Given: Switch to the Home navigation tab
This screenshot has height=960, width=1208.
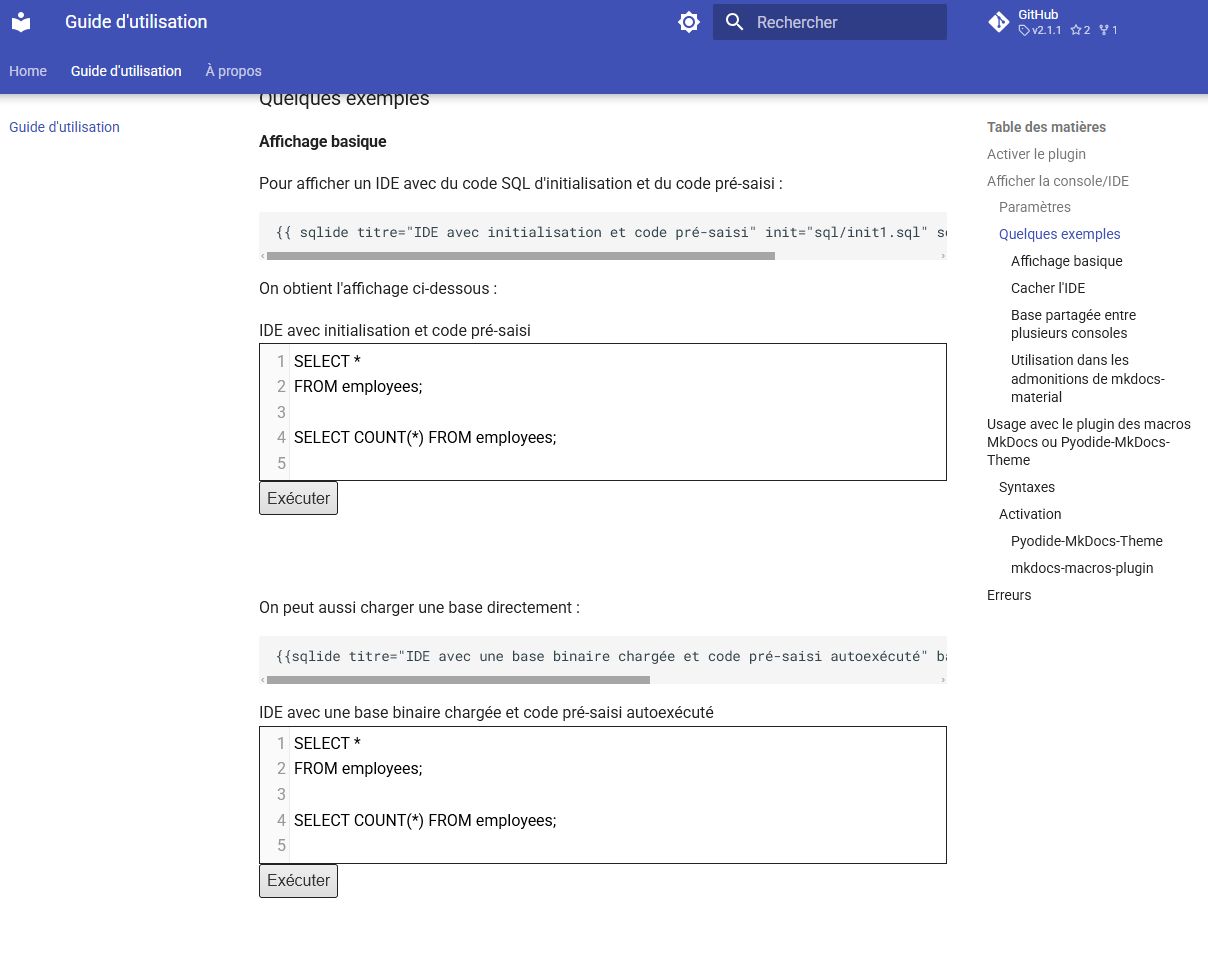Looking at the screenshot, I should pyautogui.click(x=28, y=71).
